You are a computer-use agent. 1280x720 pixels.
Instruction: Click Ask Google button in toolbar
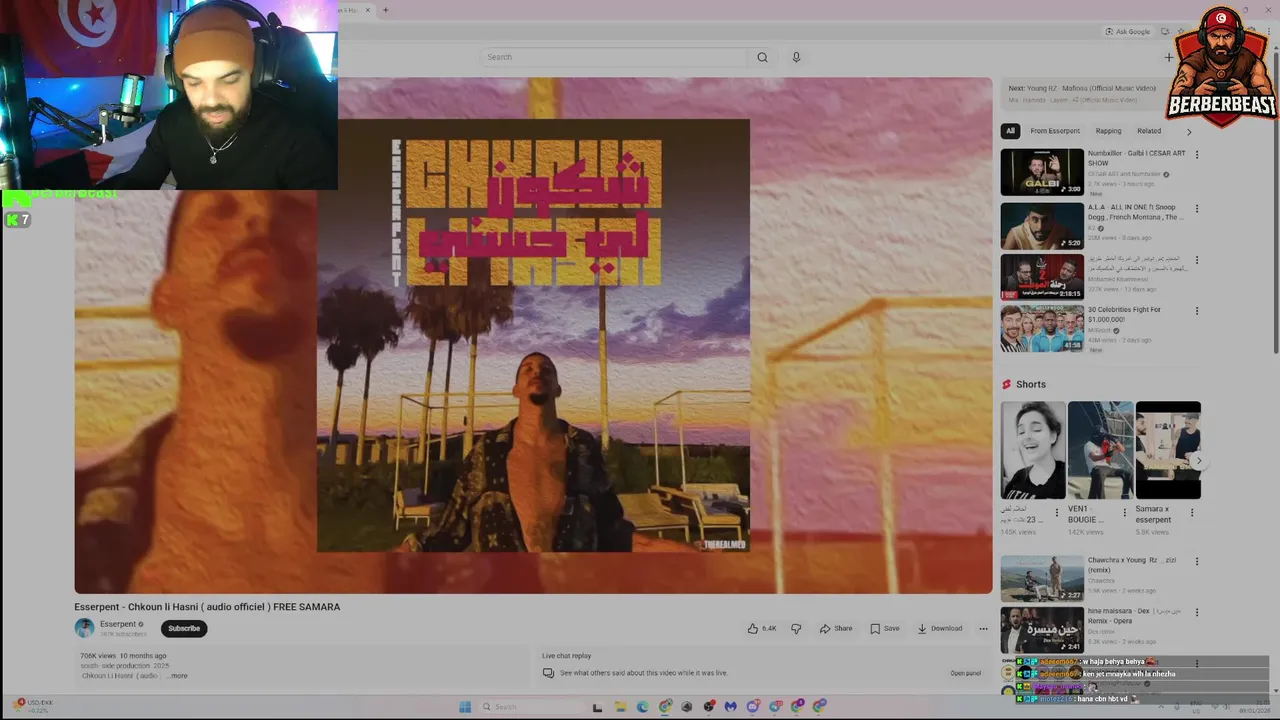[x=1128, y=31]
